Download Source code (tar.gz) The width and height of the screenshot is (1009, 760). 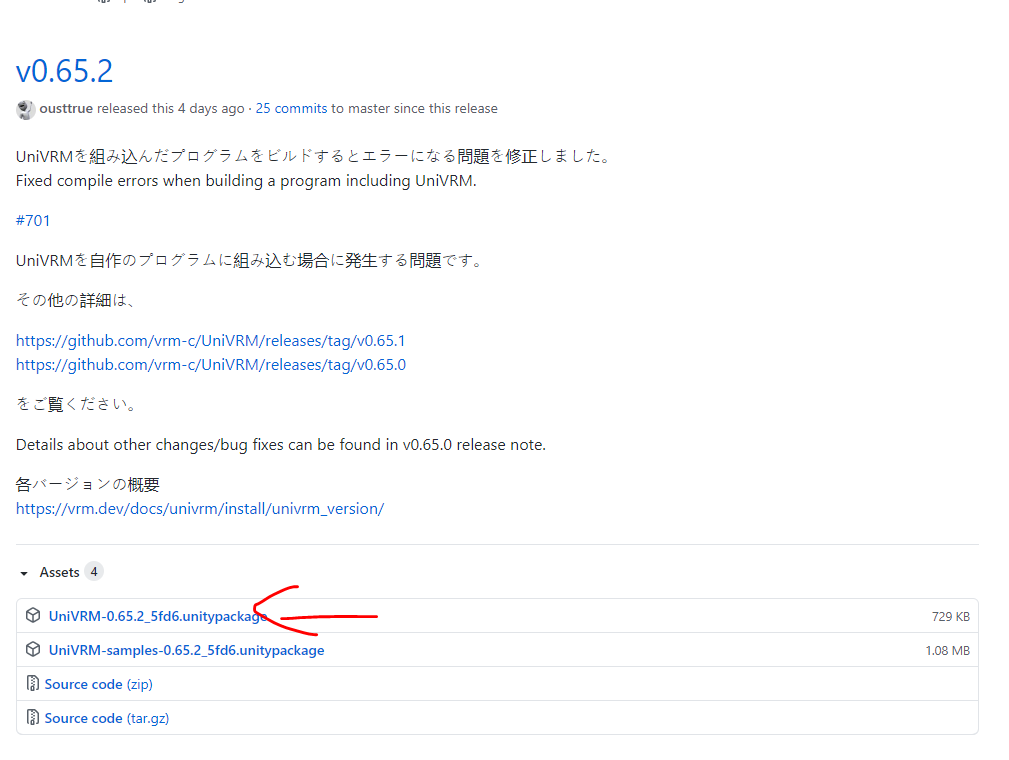click(x=107, y=718)
